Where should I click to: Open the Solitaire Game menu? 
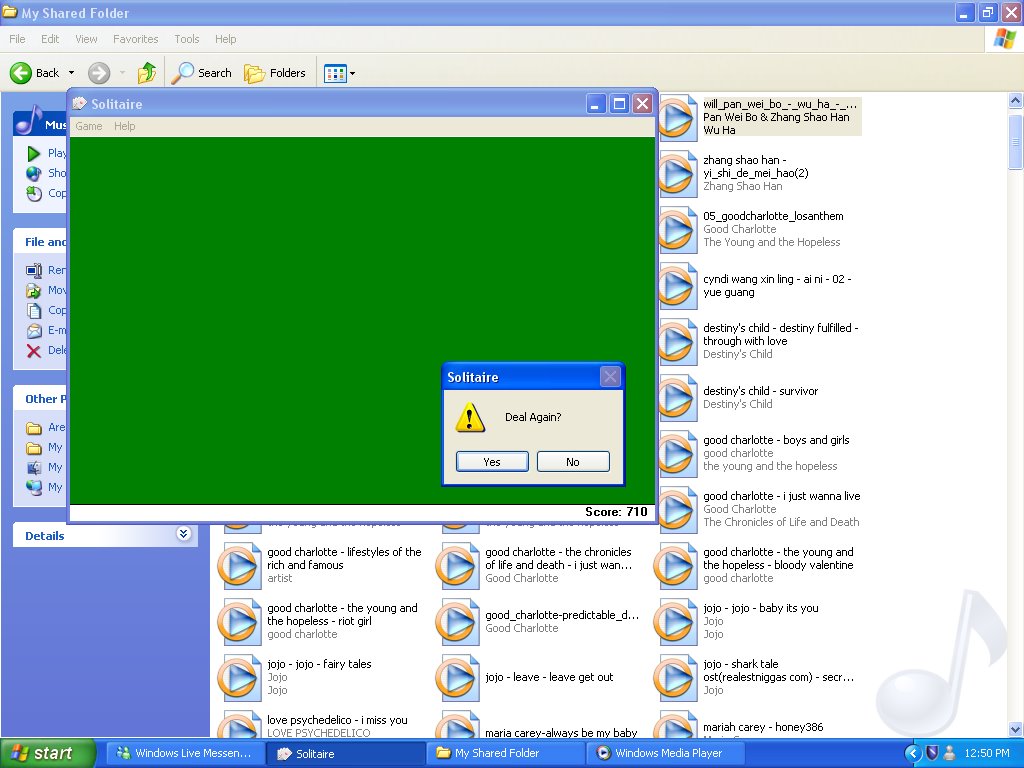[x=89, y=126]
